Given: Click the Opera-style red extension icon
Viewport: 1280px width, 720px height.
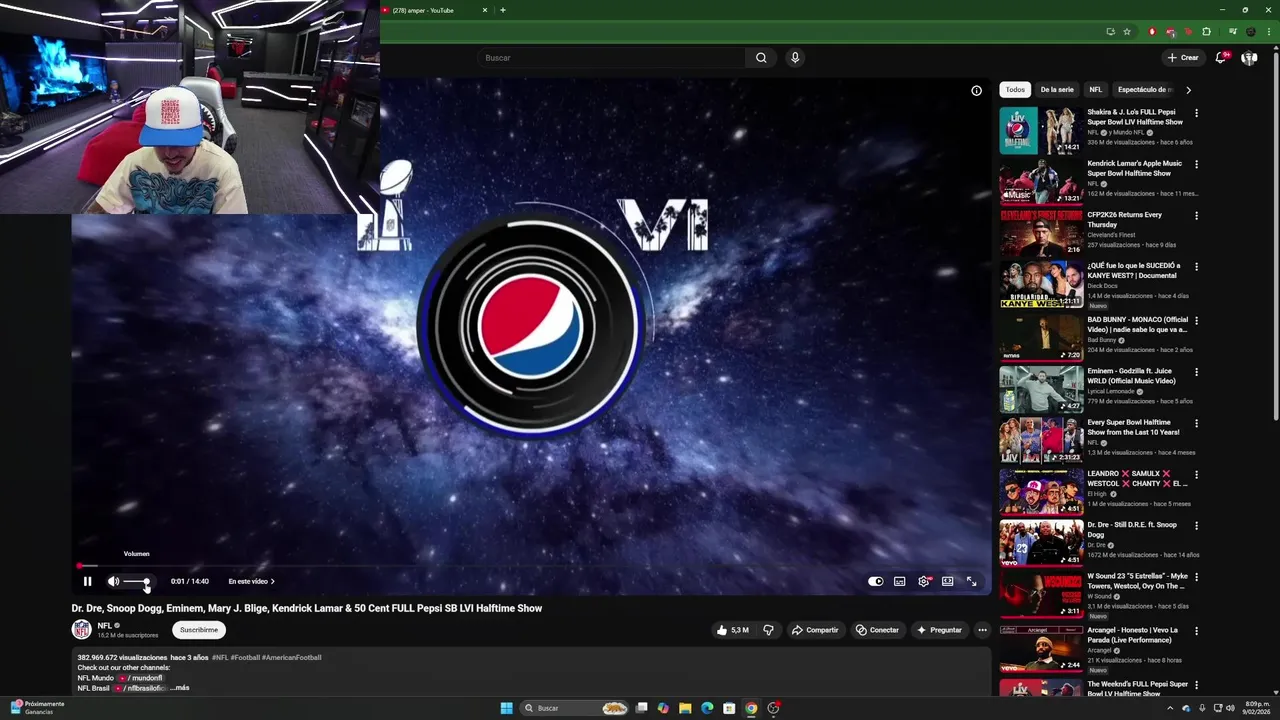Looking at the screenshot, I should (x=1152, y=32).
